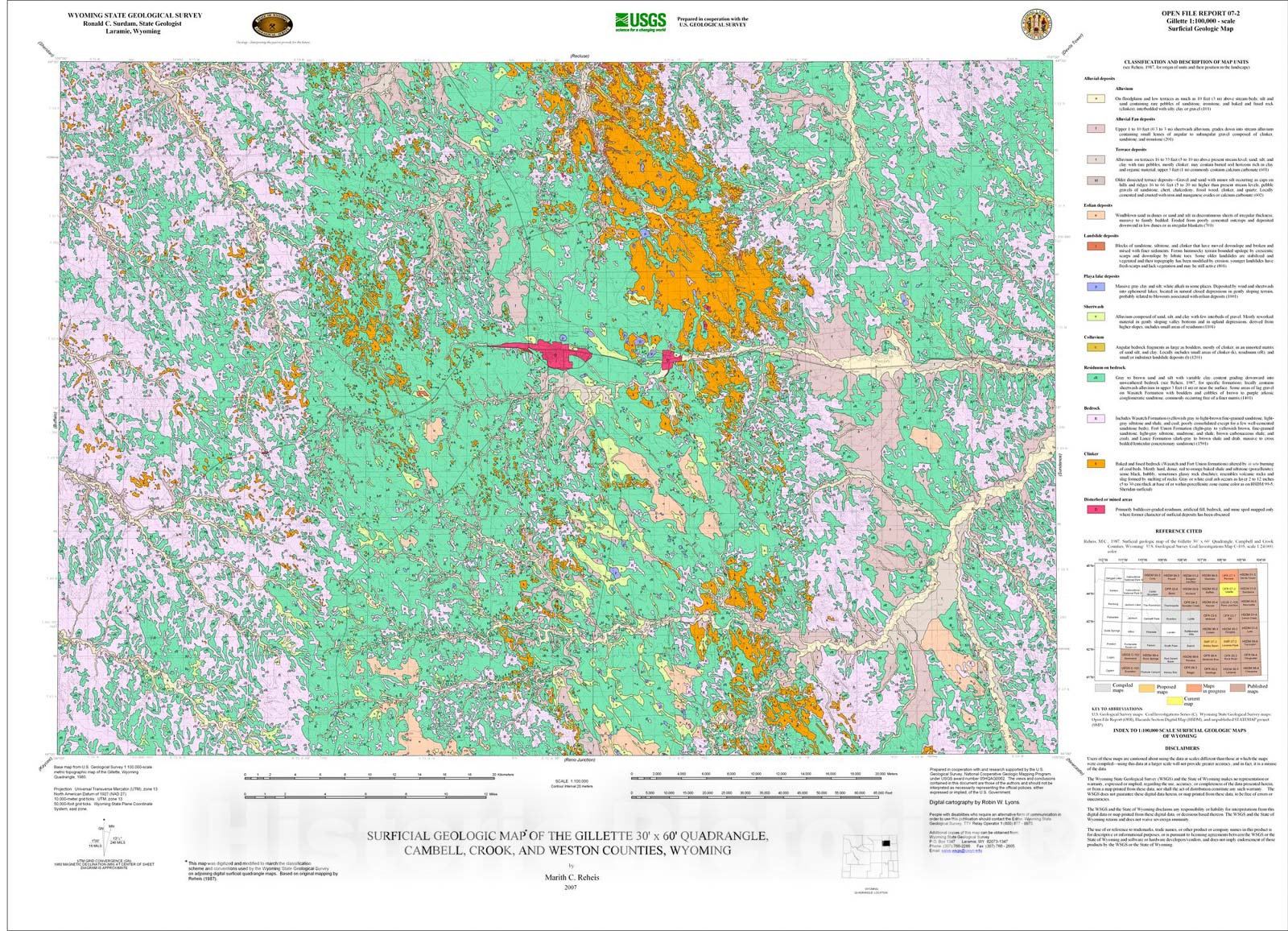
Task: Click the Disturbed or mined areas swatch
Action: pos(1095,510)
